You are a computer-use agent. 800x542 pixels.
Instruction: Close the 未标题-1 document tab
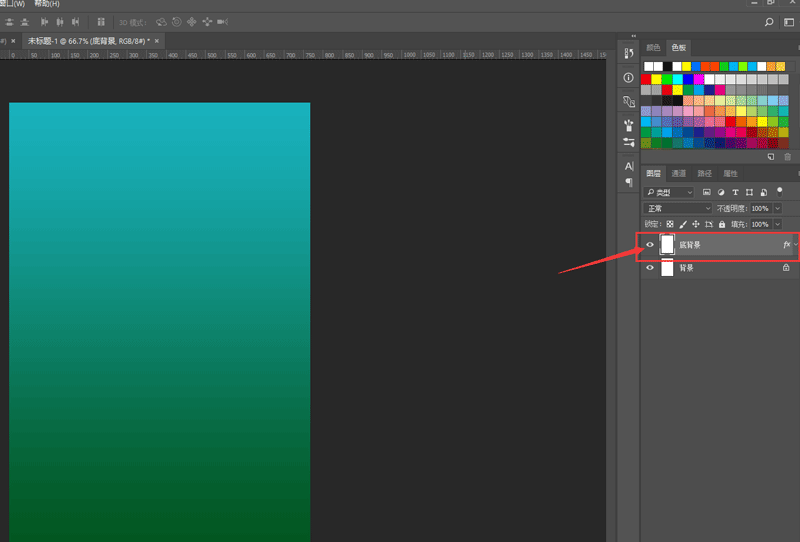point(157,41)
